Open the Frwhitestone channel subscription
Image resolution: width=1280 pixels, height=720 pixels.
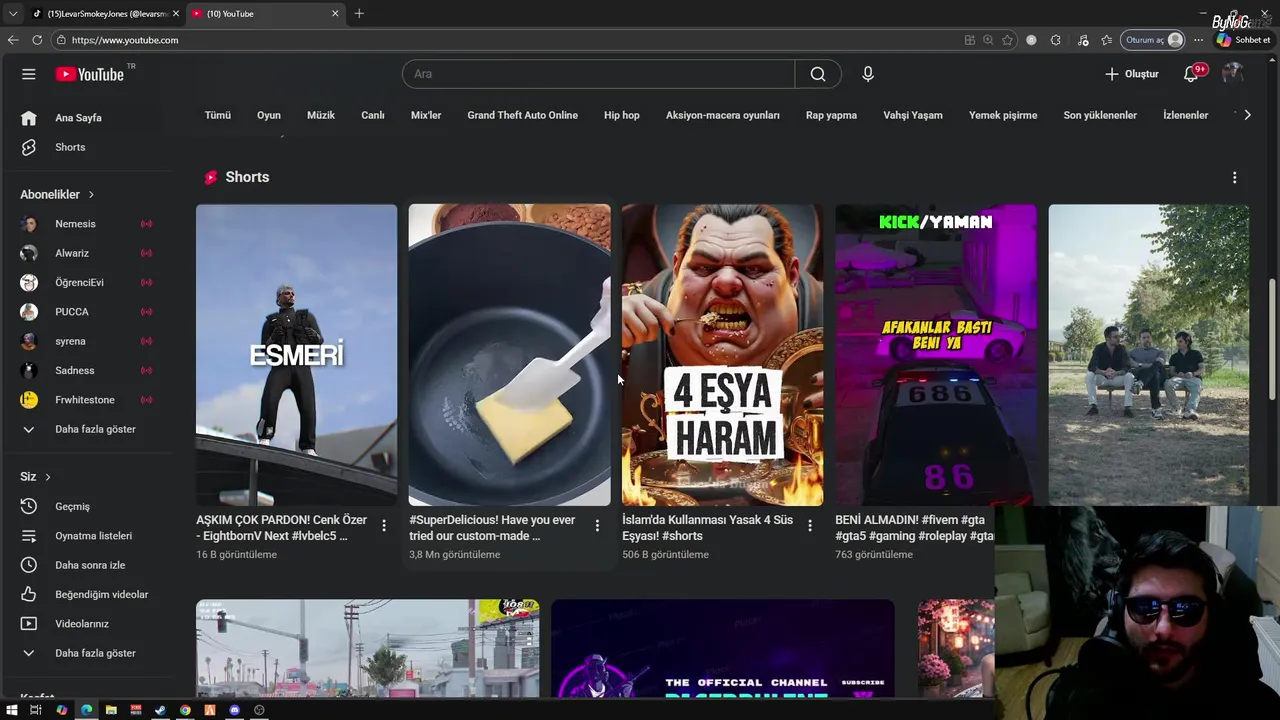coord(86,400)
